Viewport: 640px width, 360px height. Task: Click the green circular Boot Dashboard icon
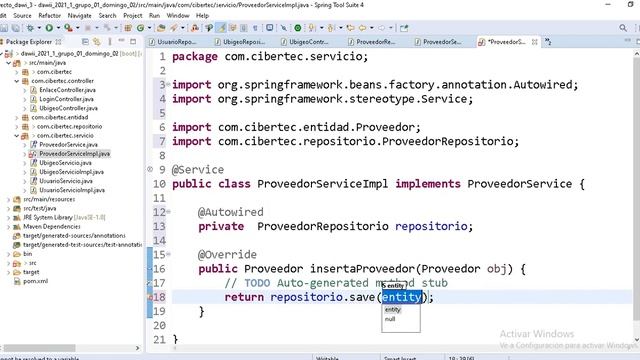pyautogui.click(x=298, y=28)
